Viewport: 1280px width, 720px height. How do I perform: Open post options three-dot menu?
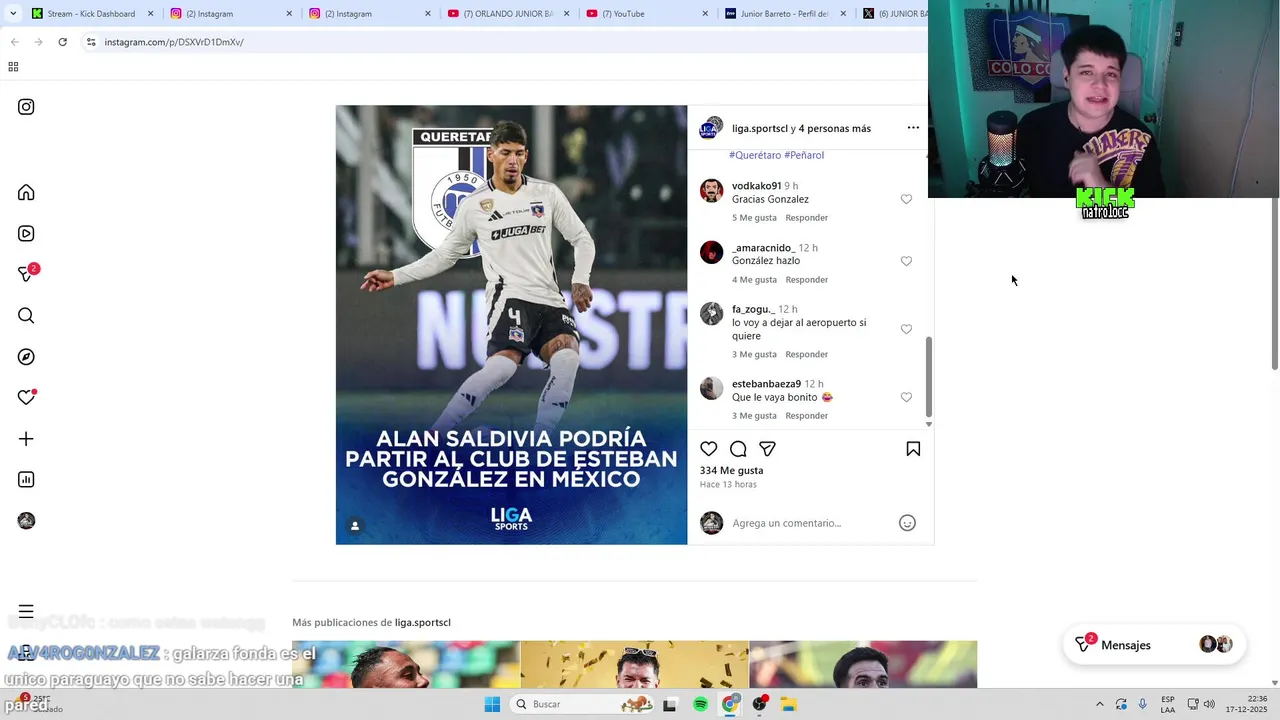coord(913,128)
